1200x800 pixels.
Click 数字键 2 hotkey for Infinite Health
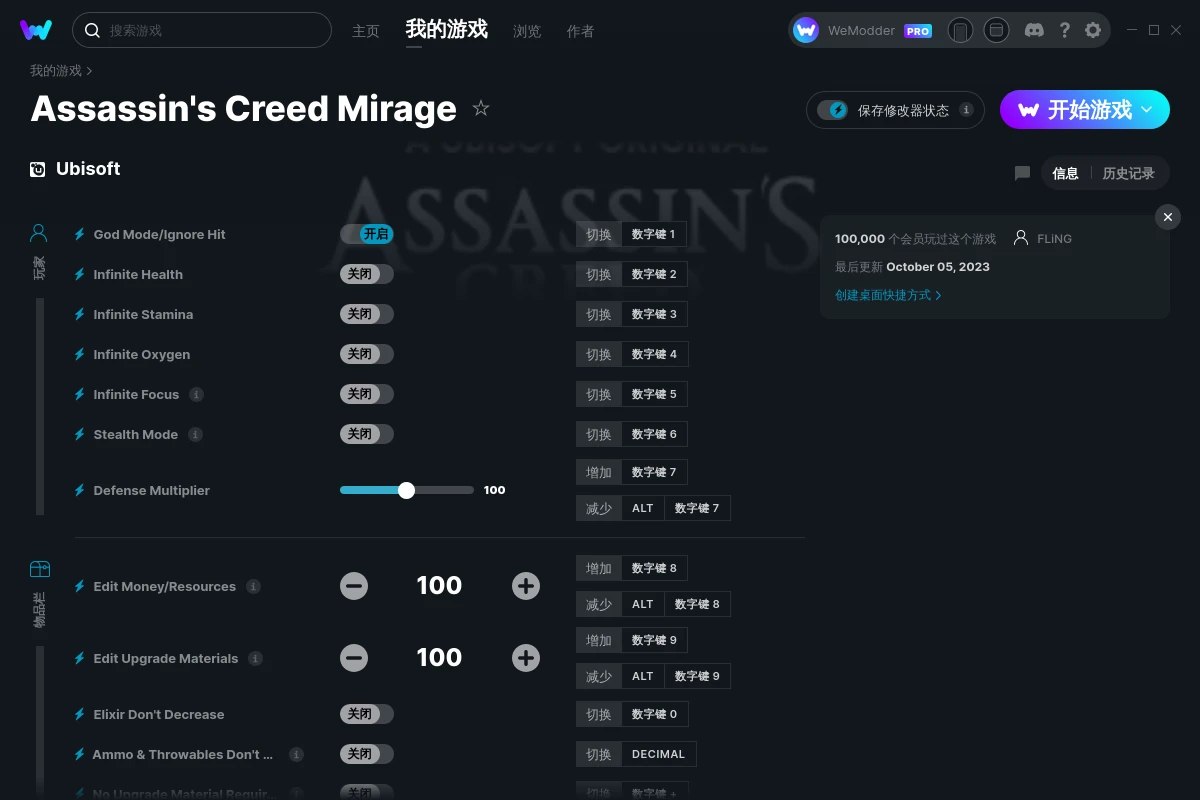(x=654, y=274)
